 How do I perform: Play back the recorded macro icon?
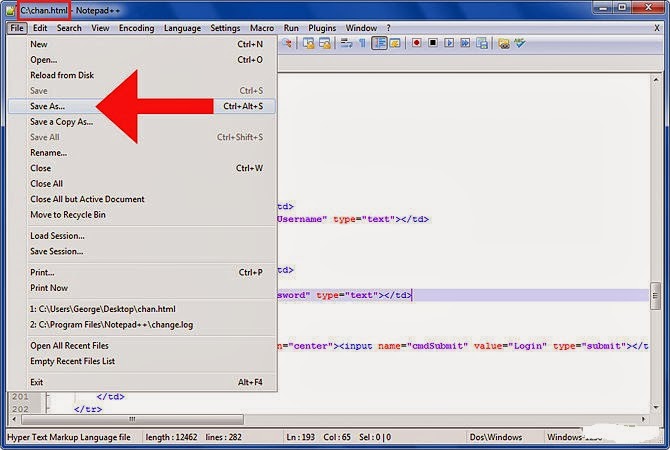click(x=449, y=43)
